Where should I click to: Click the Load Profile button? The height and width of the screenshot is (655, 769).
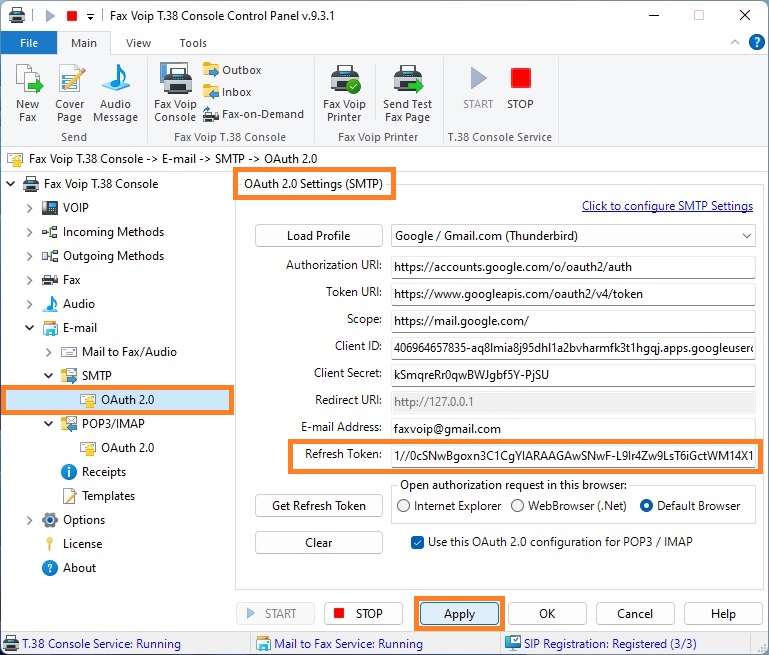(x=319, y=236)
